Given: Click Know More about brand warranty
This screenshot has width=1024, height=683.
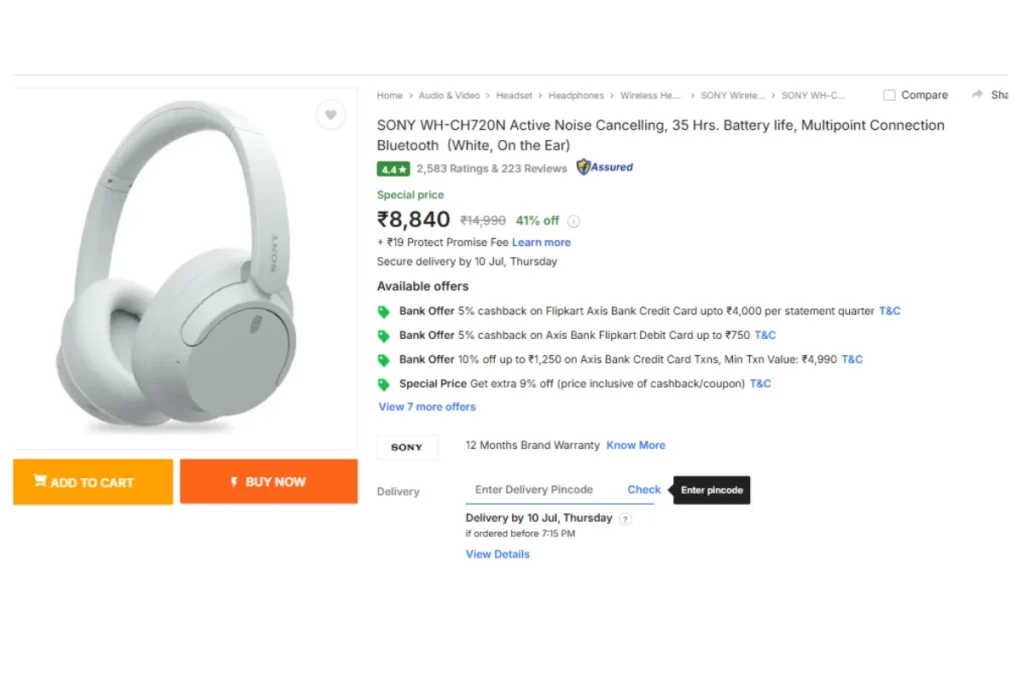Looking at the screenshot, I should pos(635,445).
